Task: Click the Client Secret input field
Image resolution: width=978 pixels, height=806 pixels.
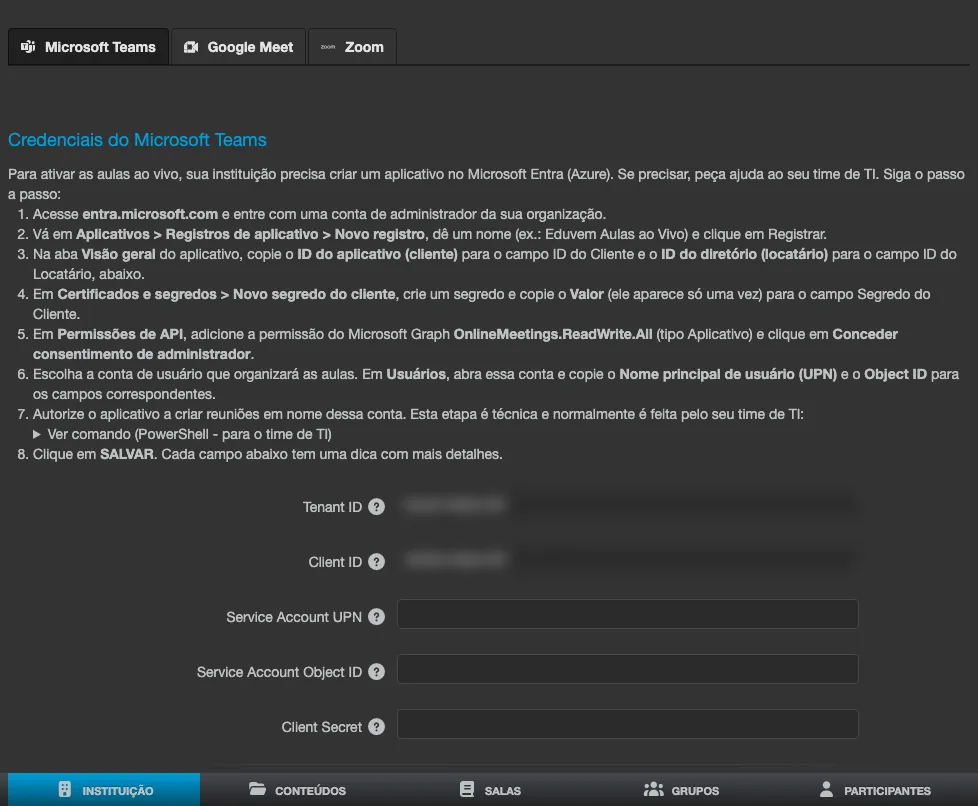Action: click(x=627, y=724)
